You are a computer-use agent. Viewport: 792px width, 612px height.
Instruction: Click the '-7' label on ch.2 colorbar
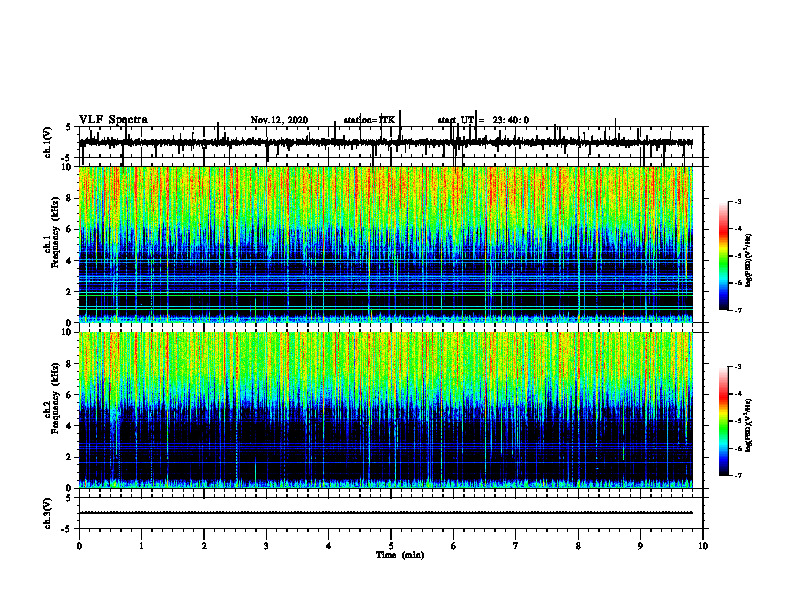[x=738, y=475]
